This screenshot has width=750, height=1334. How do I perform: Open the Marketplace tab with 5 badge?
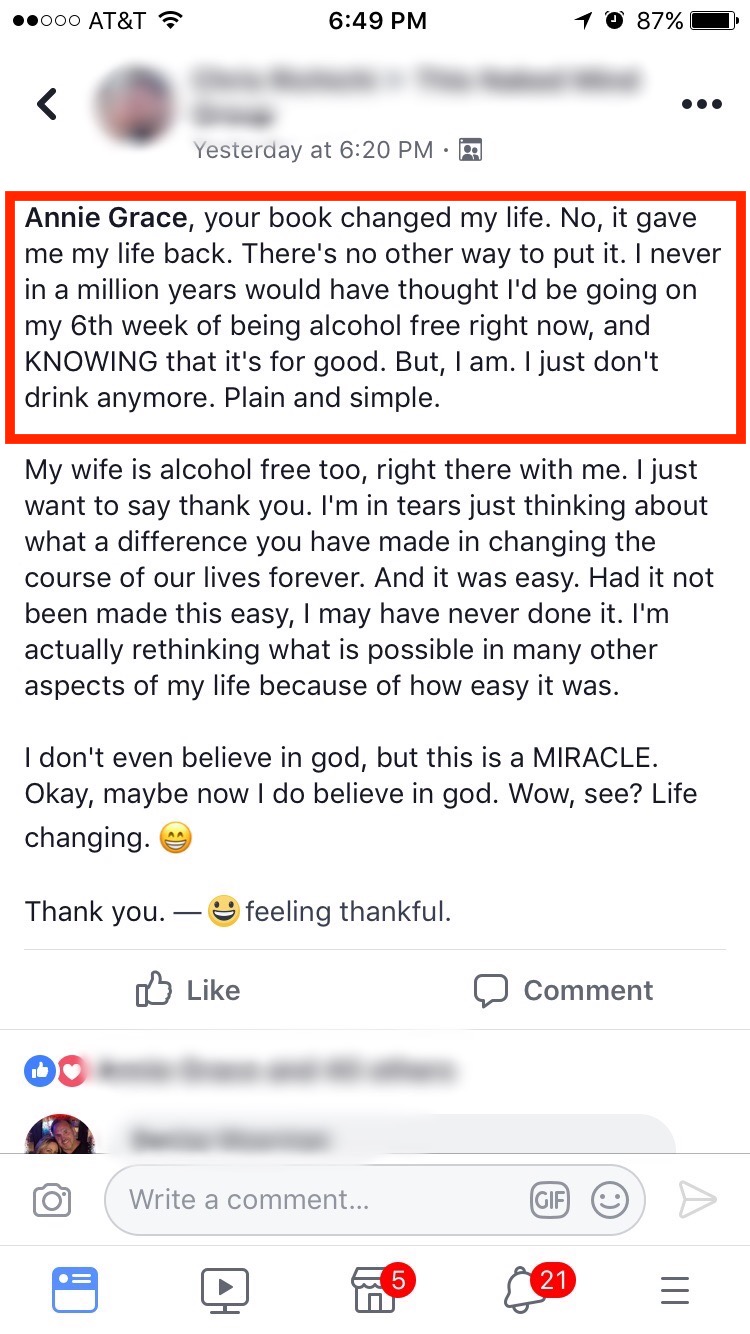[376, 1289]
